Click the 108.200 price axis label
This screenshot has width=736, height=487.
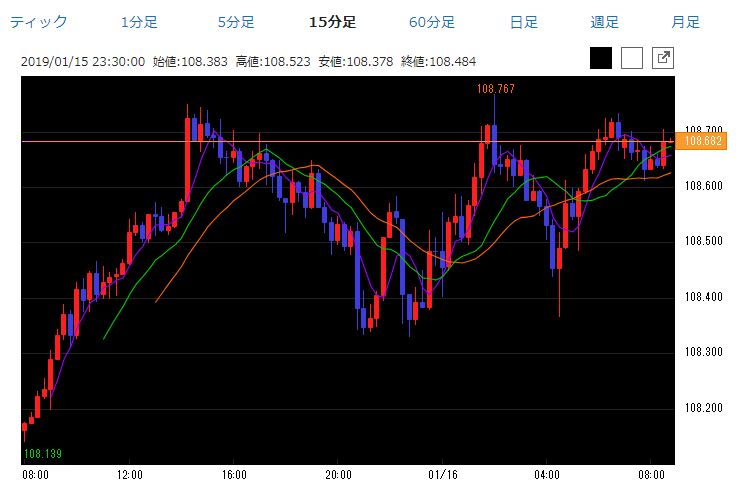pyautogui.click(x=704, y=407)
